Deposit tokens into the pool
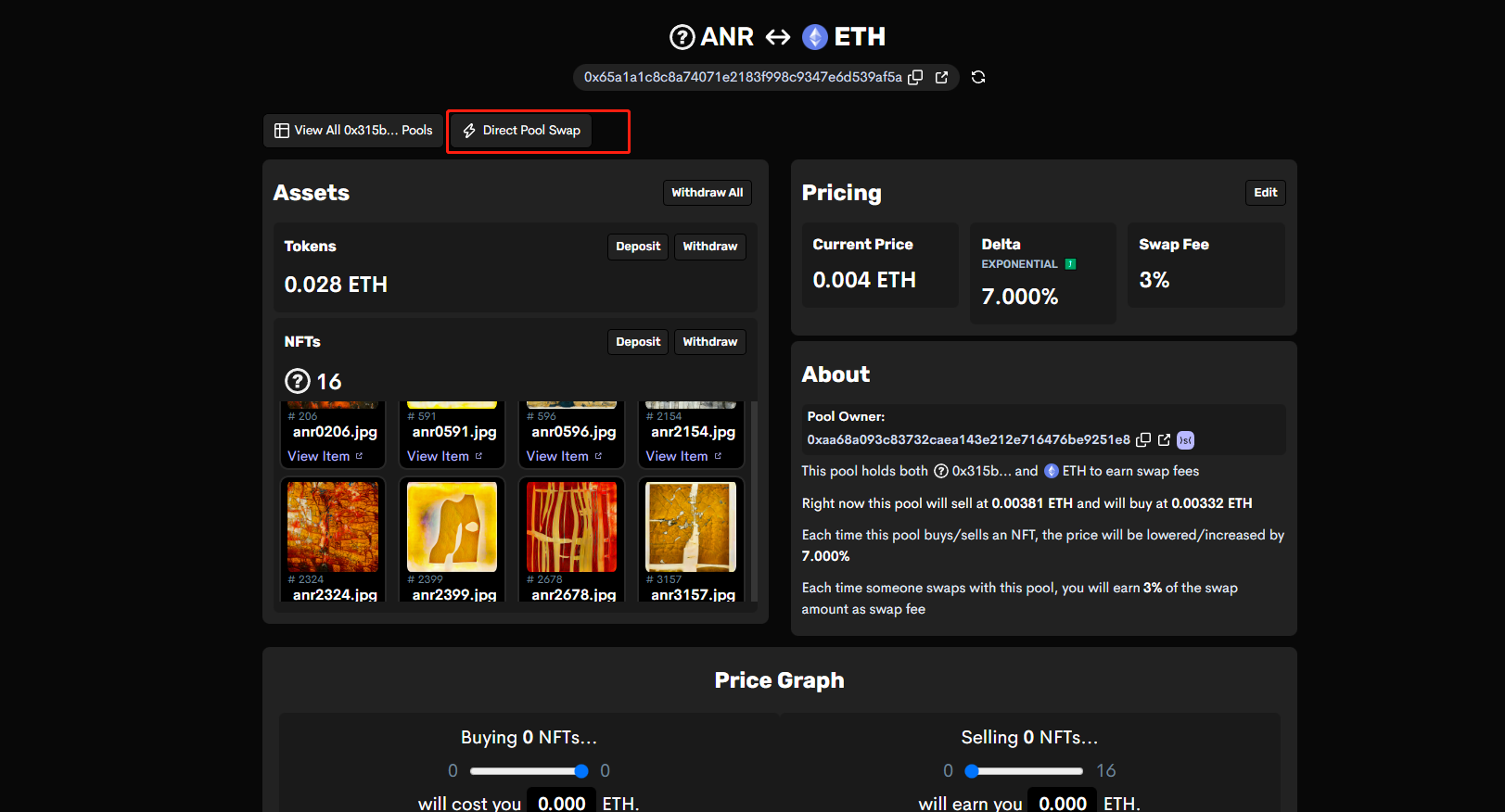 638,247
